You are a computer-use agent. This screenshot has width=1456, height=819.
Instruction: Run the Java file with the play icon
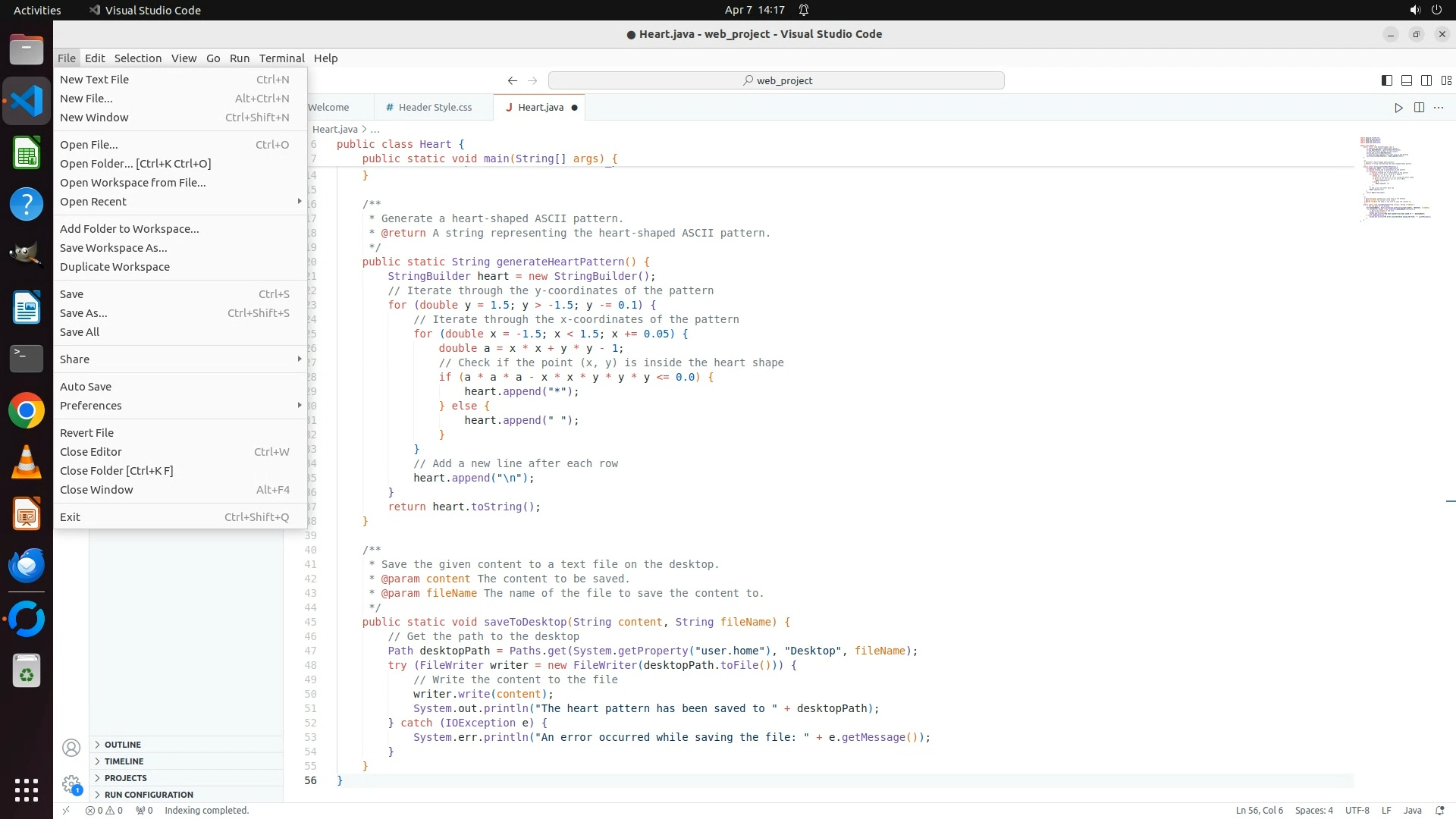1398,108
